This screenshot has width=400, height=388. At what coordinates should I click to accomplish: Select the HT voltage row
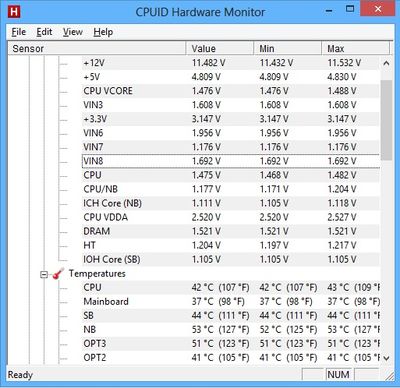click(231, 245)
